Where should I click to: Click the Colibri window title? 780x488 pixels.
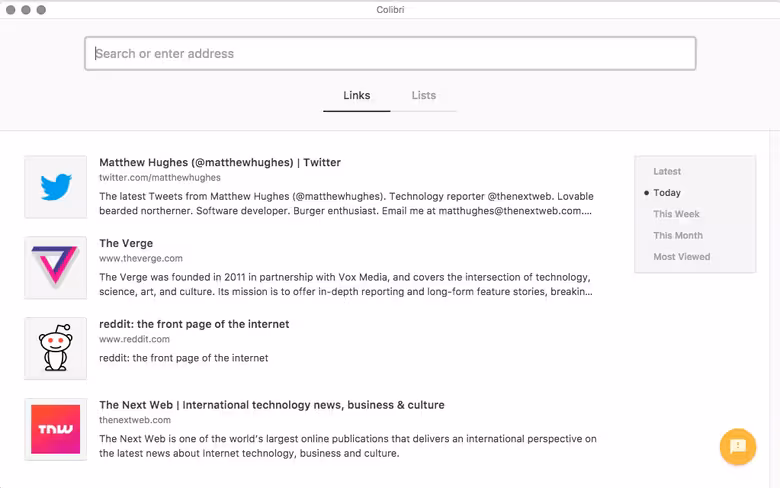390,9
